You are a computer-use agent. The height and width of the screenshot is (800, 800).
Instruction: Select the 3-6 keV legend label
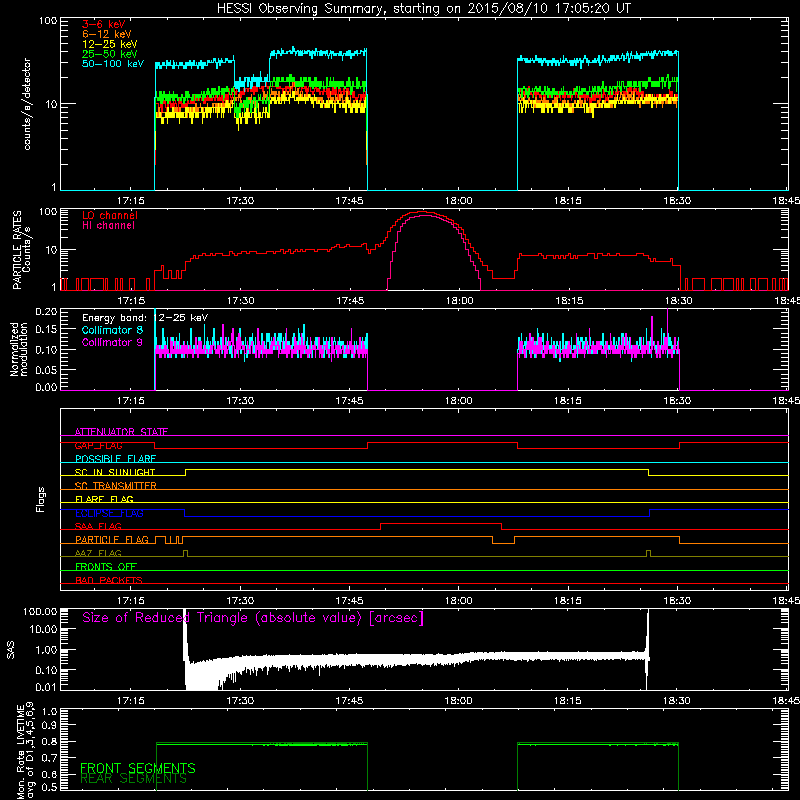104,24
